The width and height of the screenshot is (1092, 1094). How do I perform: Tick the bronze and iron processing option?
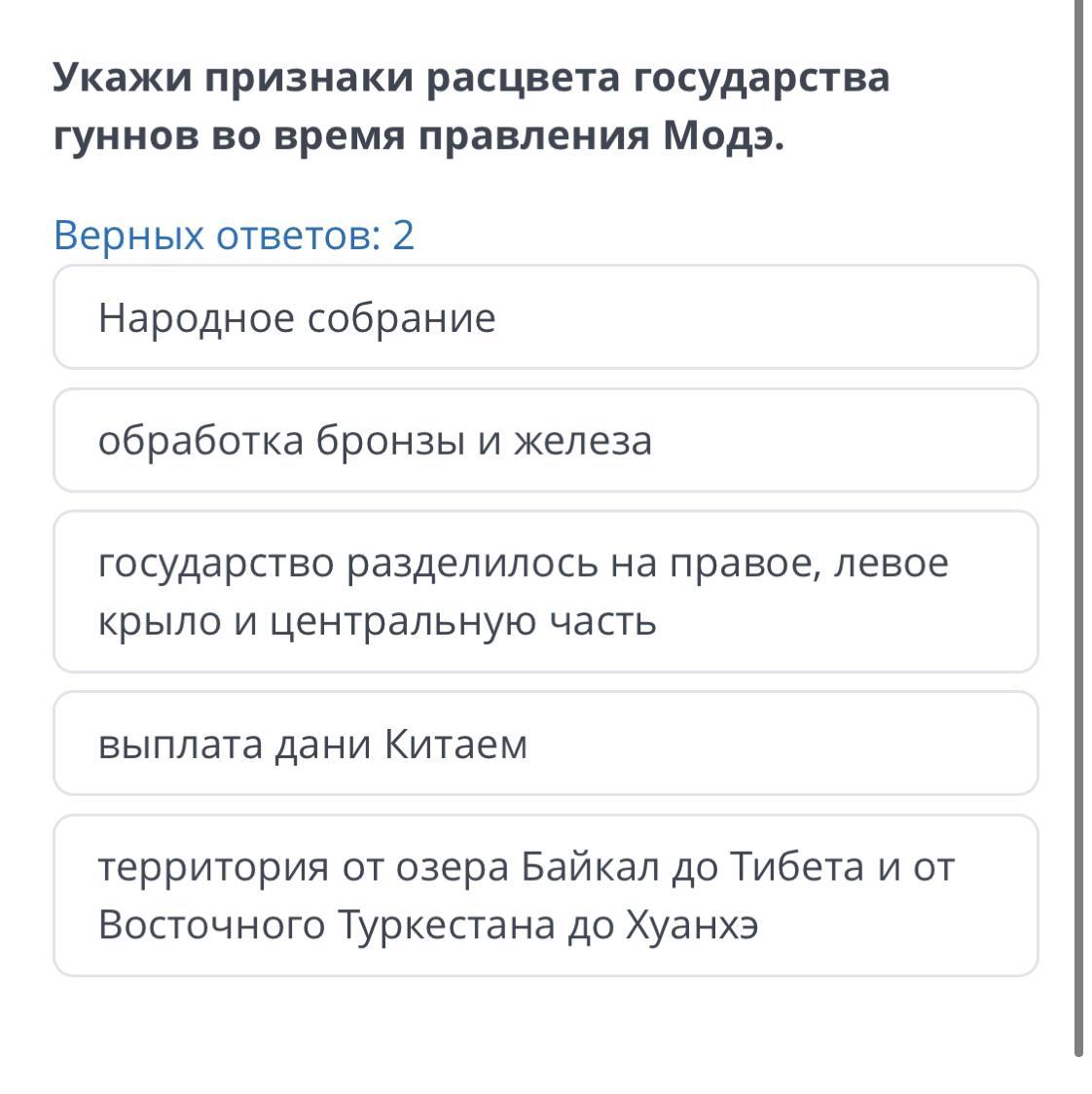545,440
